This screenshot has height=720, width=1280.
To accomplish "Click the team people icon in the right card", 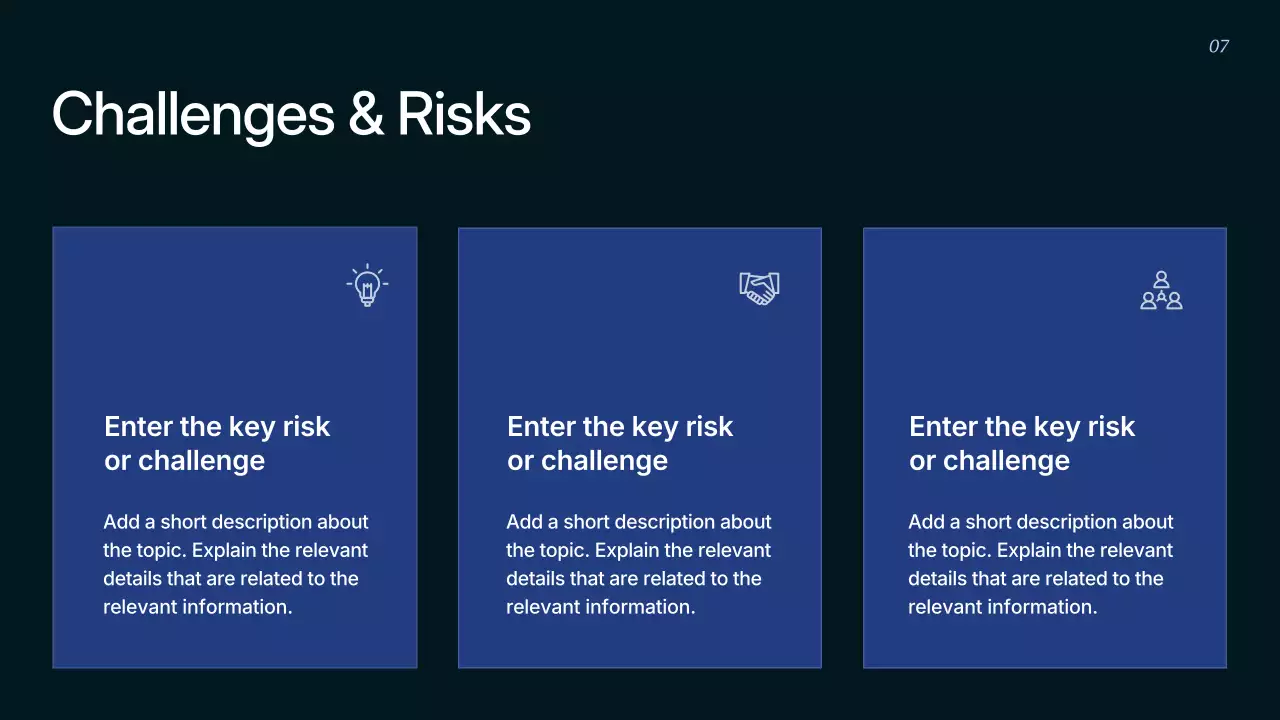I will click(x=1161, y=291).
